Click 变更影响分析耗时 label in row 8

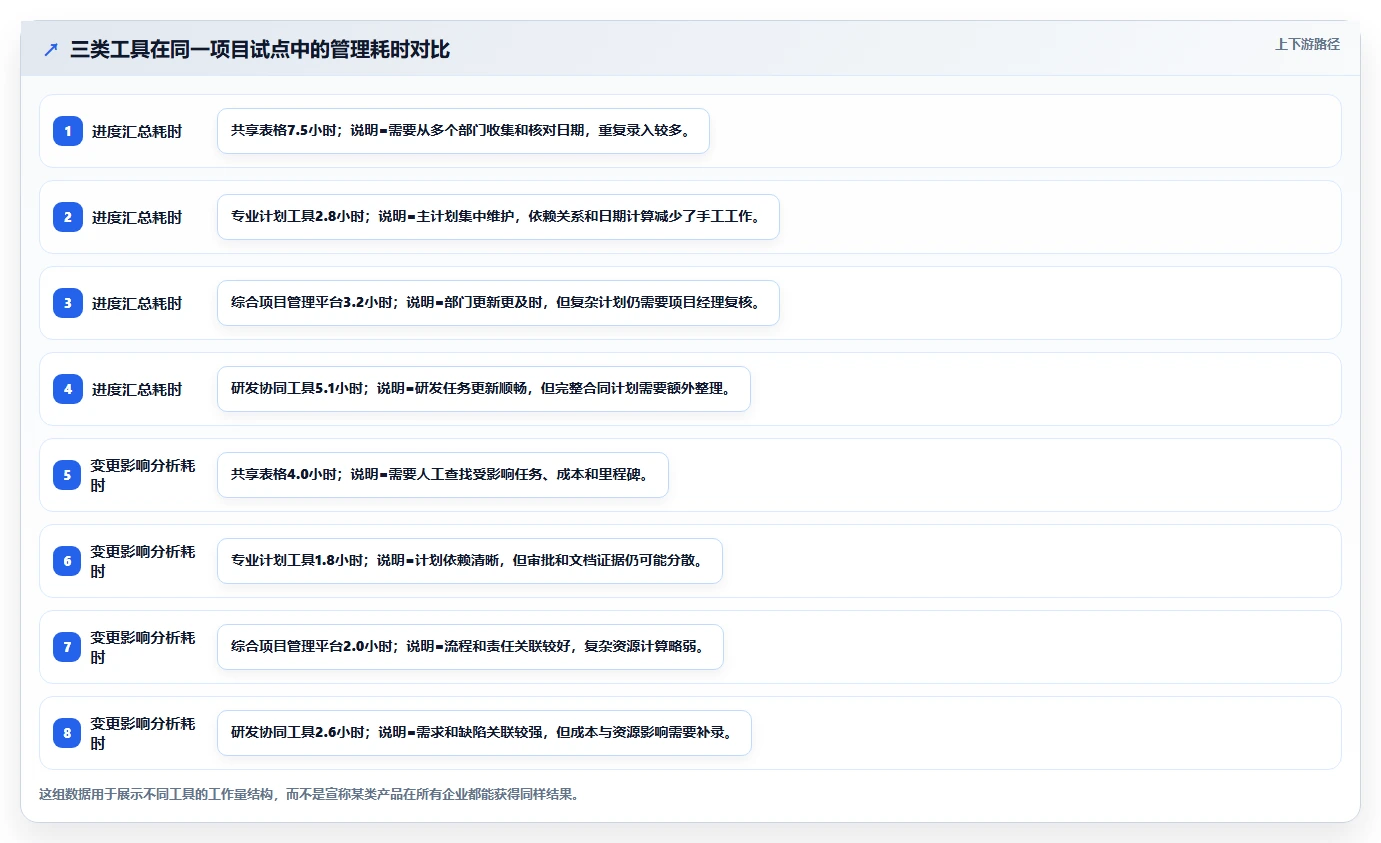pos(143,733)
